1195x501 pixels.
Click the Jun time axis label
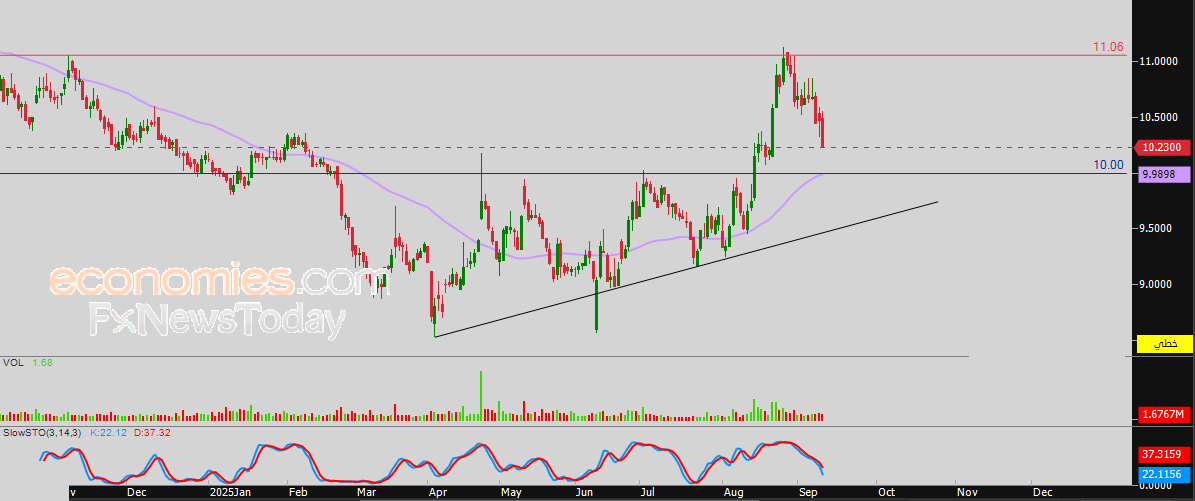[585, 493]
